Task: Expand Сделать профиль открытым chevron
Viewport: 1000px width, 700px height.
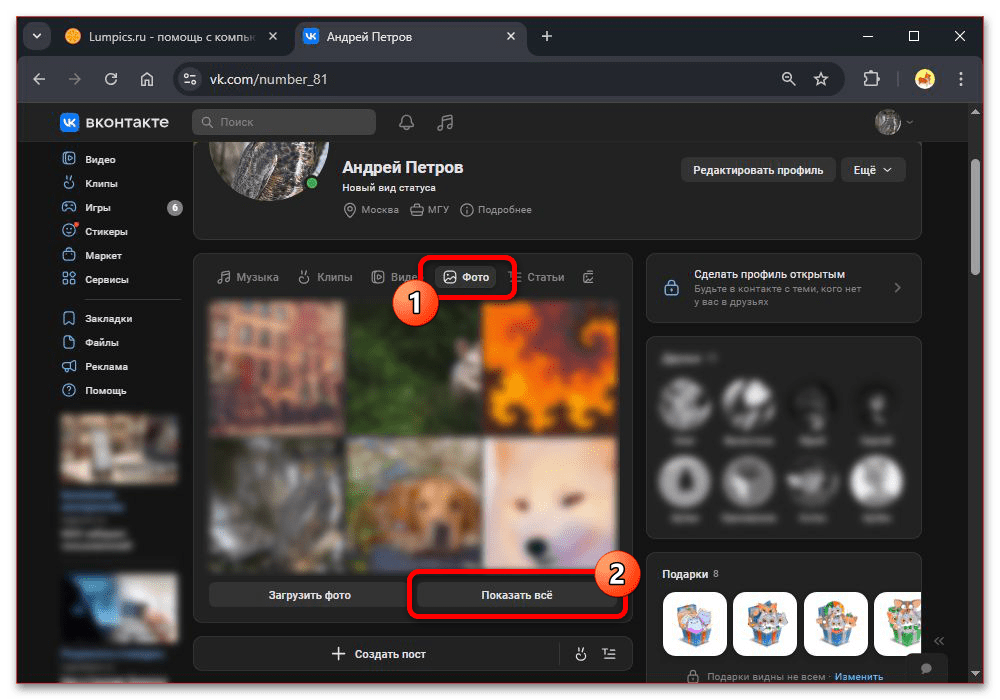Action: click(x=897, y=288)
